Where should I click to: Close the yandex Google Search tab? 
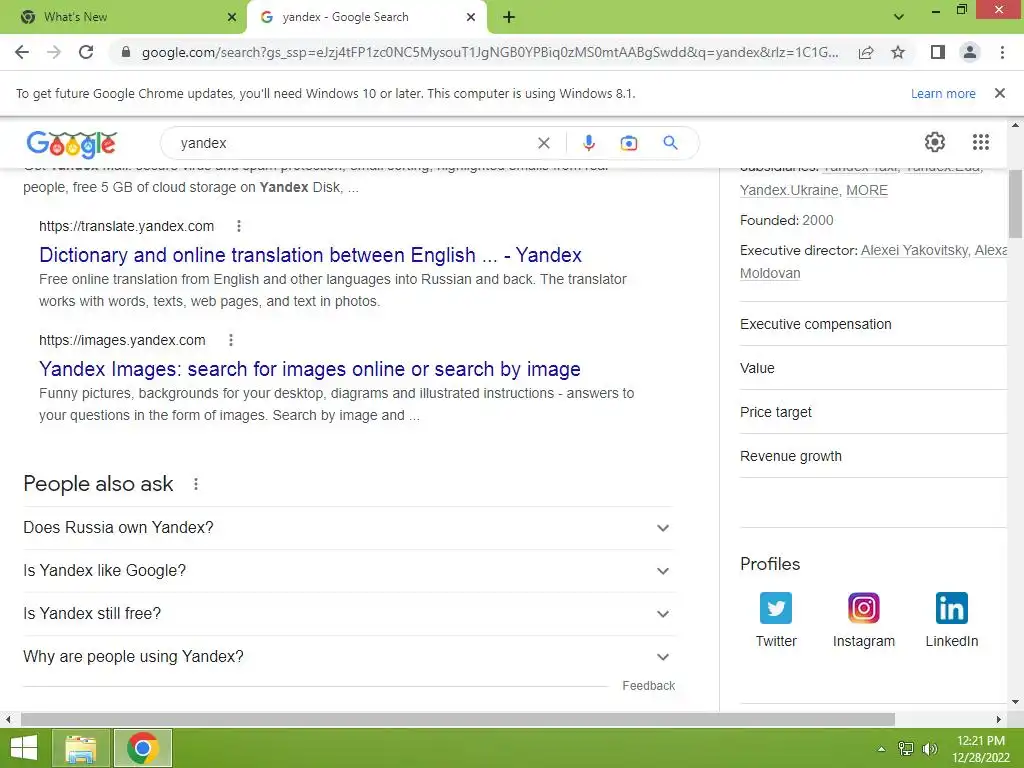470,17
